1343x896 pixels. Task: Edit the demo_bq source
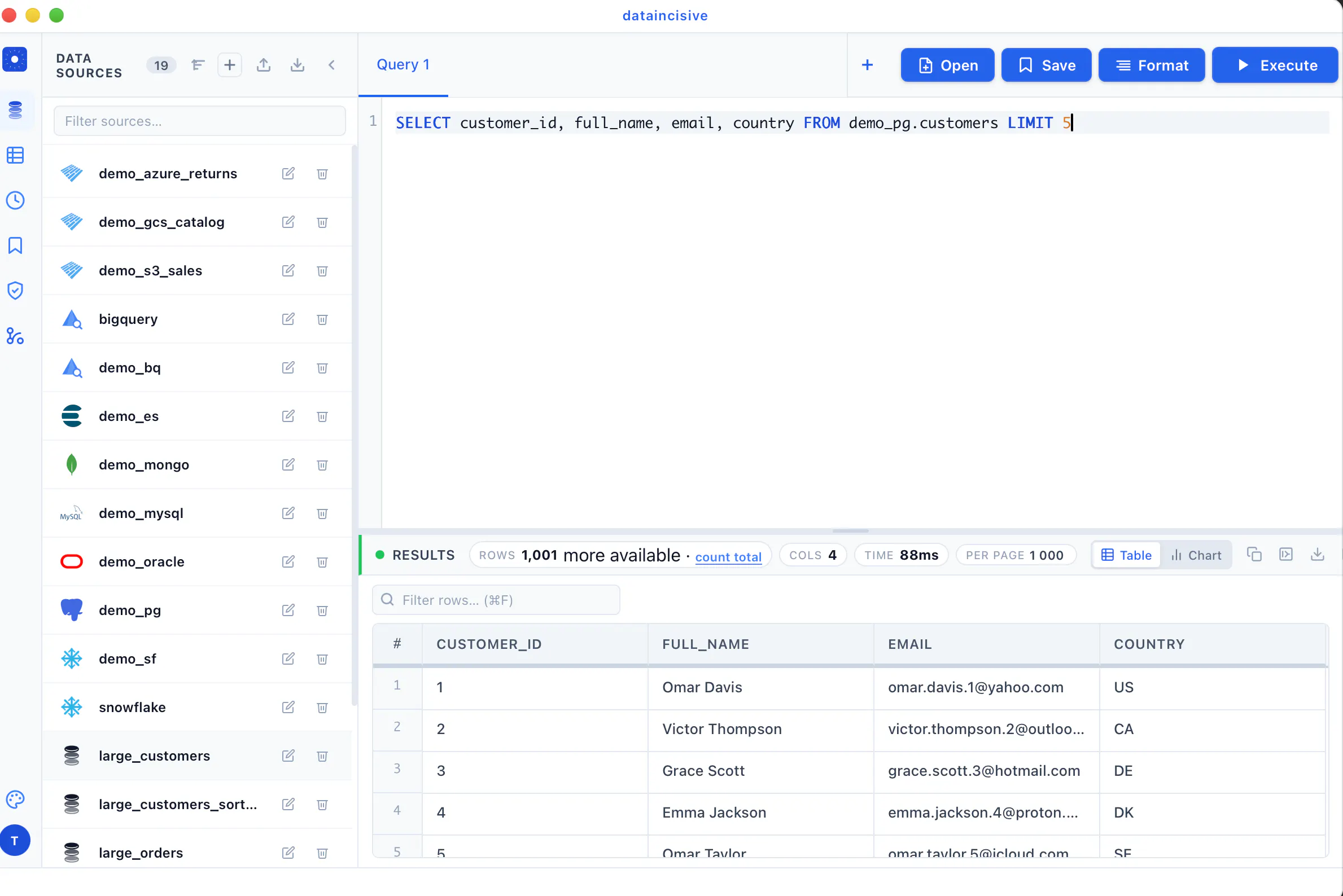tap(288, 367)
